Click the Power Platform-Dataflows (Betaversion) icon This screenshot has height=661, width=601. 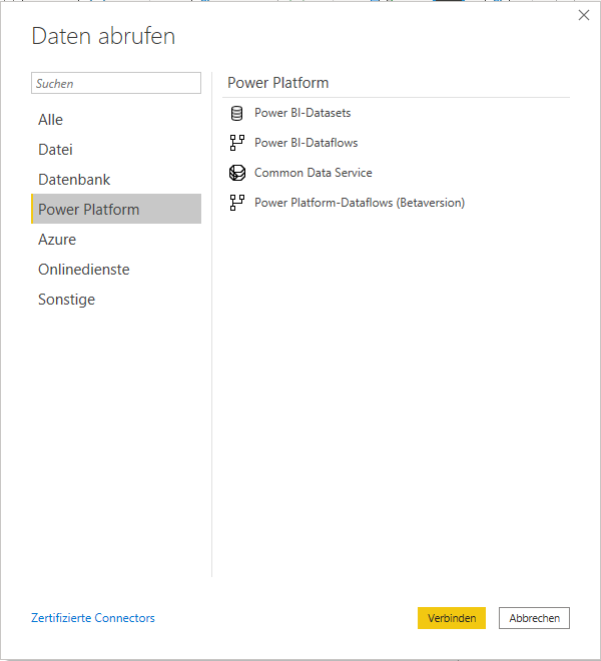click(x=237, y=203)
